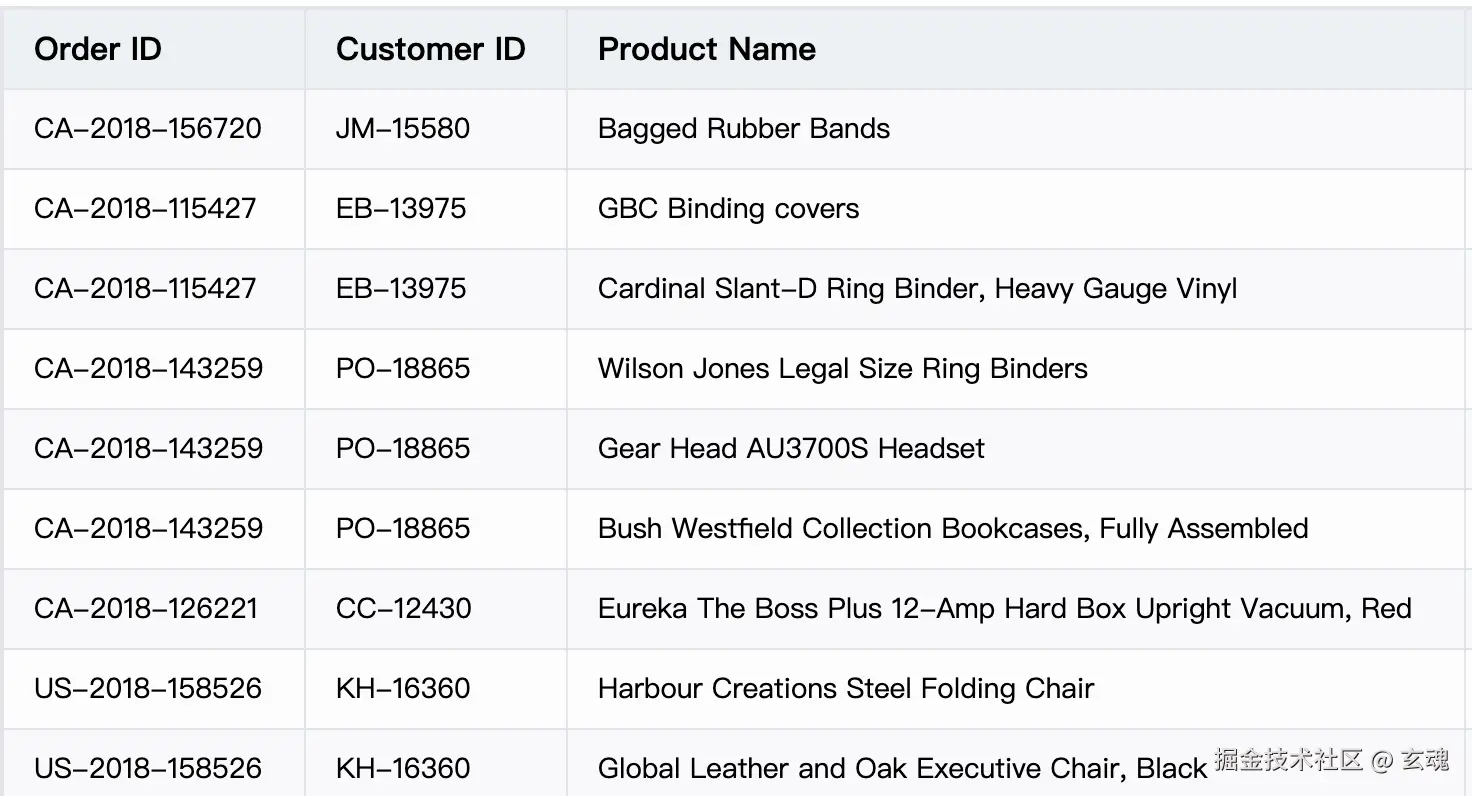The height and width of the screenshot is (796, 1472).
Task: Select customer cell JM-15580
Action: coord(403,129)
